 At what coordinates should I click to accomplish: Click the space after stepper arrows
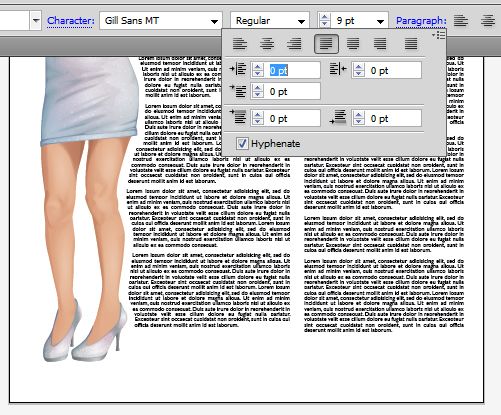pos(359,118)
